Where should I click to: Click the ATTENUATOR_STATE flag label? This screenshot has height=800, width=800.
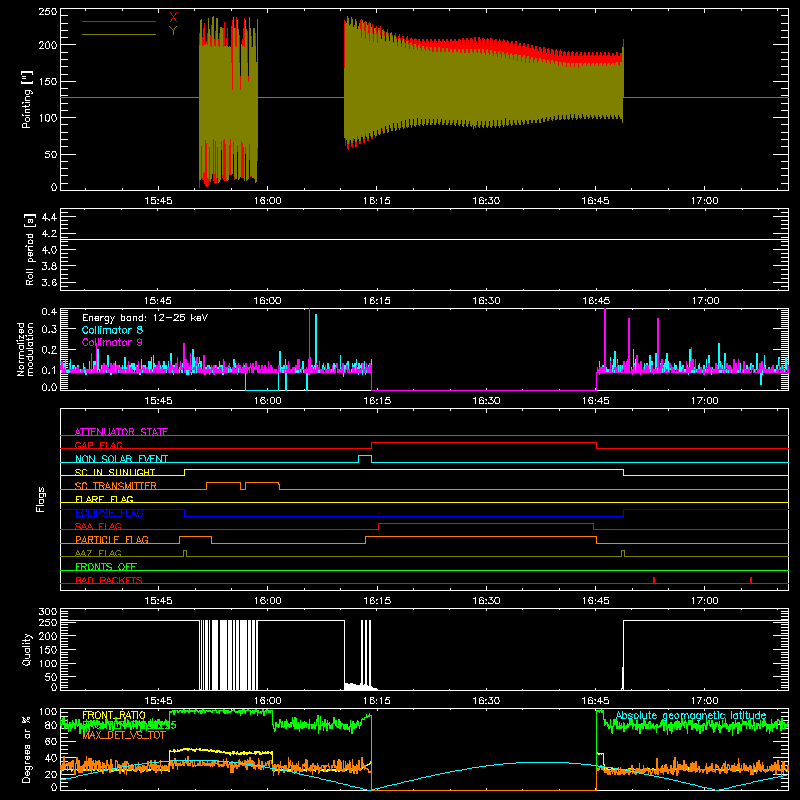[x=121, y=432]
